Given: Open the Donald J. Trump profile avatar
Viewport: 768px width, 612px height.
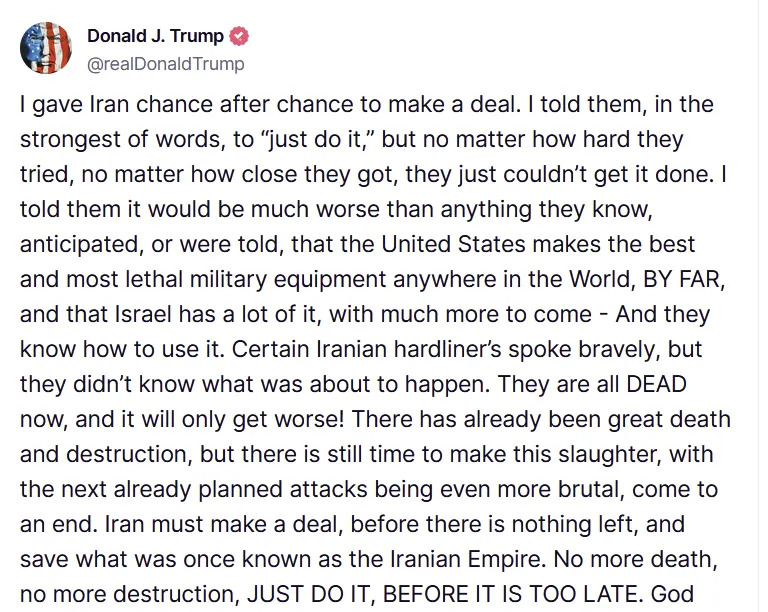Looking at the screenshot, I should (x=46, y=48).
